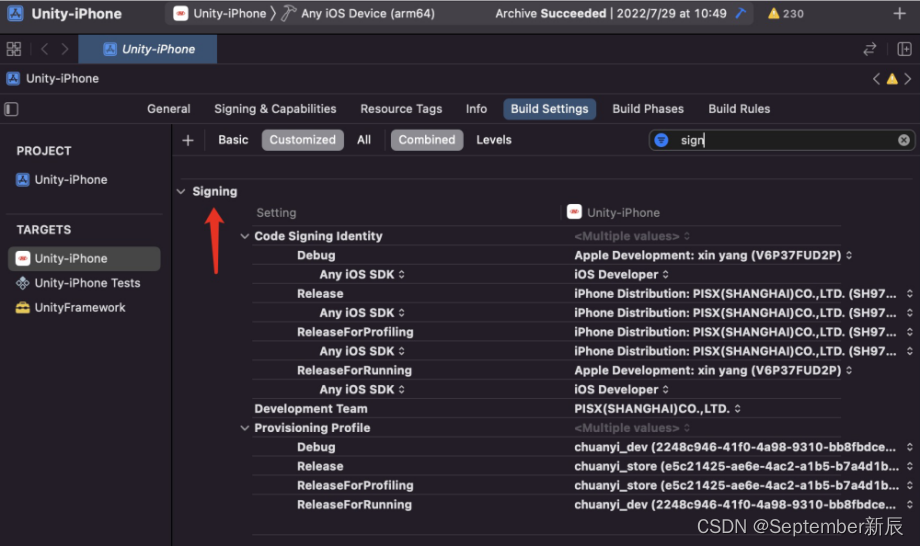
Task: Change Debug provisioning profile chuanyi_dev
Action: (x=743, y=447)
